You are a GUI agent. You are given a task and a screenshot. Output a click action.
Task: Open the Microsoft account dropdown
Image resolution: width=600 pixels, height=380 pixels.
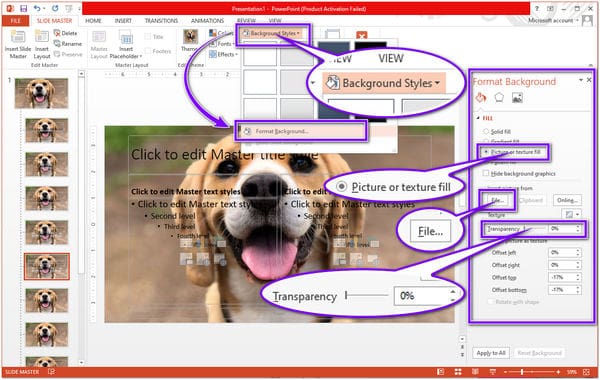tap(577, 20)
